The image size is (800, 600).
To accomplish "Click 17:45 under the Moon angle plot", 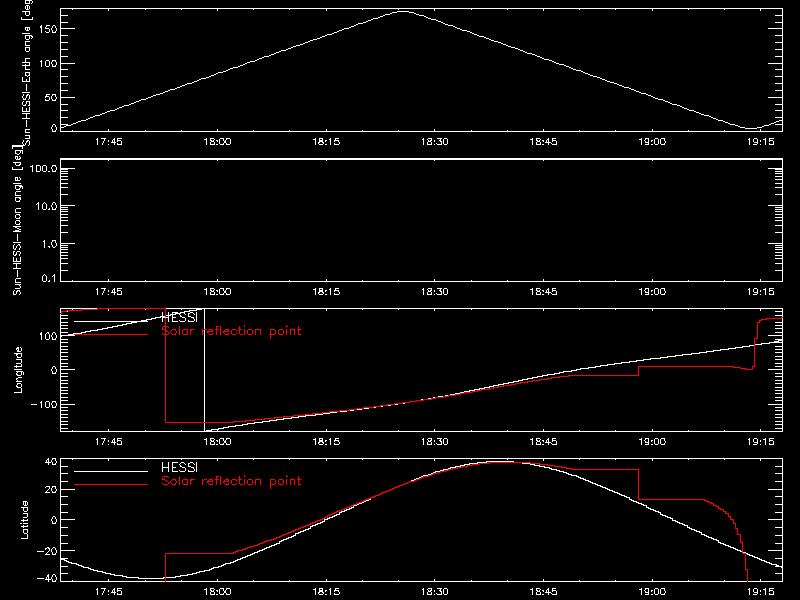I will pyautogui.click(x=109, y=292).
